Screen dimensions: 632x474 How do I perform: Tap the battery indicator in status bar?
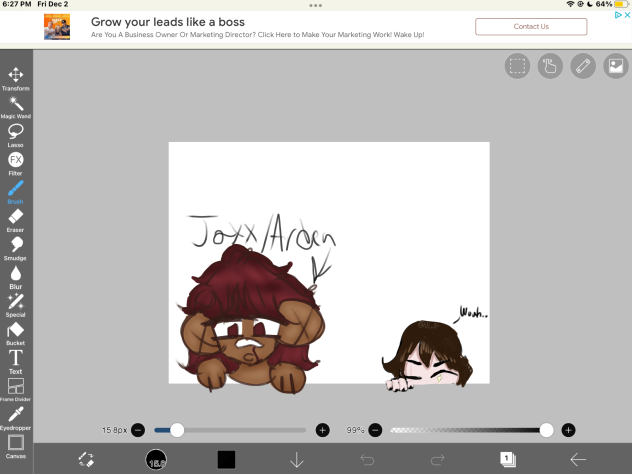pyautogui.click(x=621, y=4)
